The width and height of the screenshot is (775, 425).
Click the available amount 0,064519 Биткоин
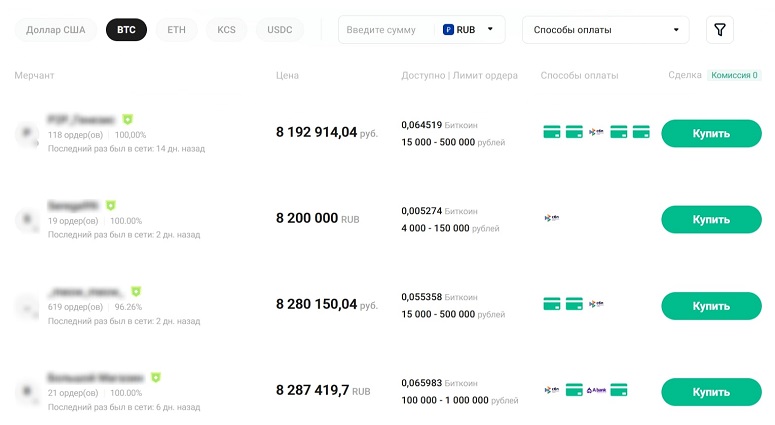coord(439,125)
